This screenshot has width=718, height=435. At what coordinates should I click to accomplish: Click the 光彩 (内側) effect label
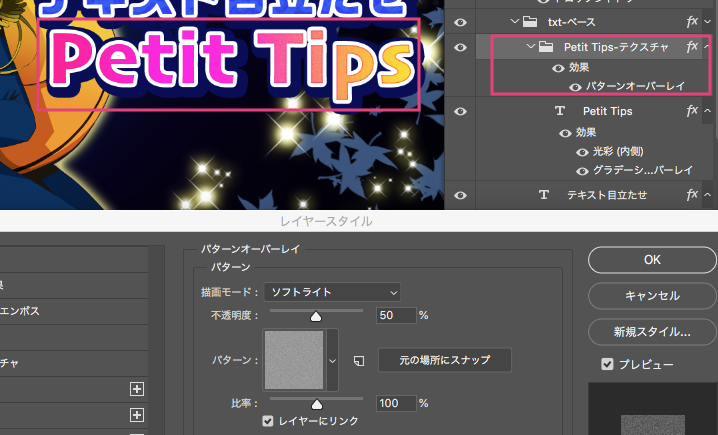coord(618,152)
